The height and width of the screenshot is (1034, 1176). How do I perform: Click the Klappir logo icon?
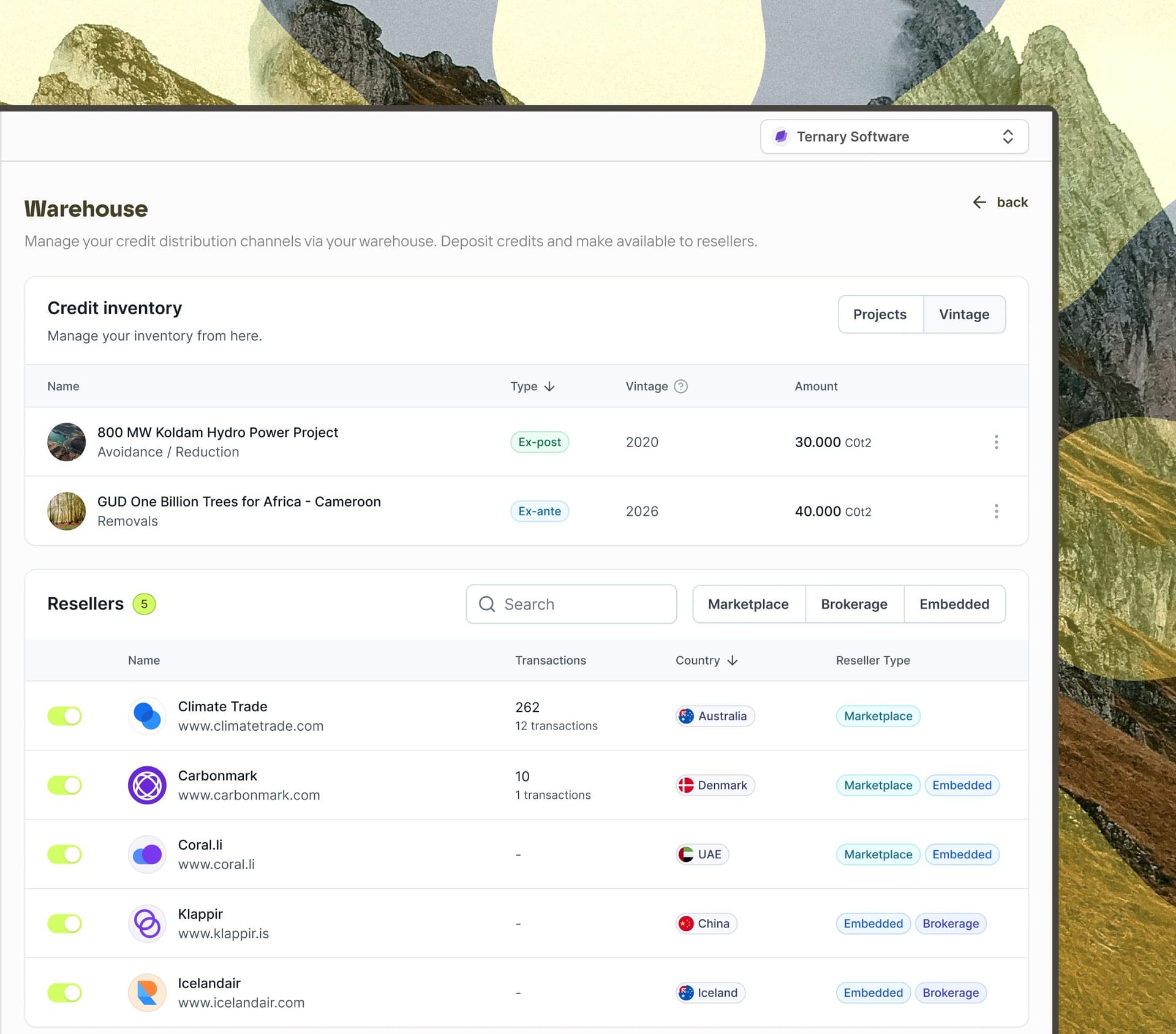pos(147,923)
